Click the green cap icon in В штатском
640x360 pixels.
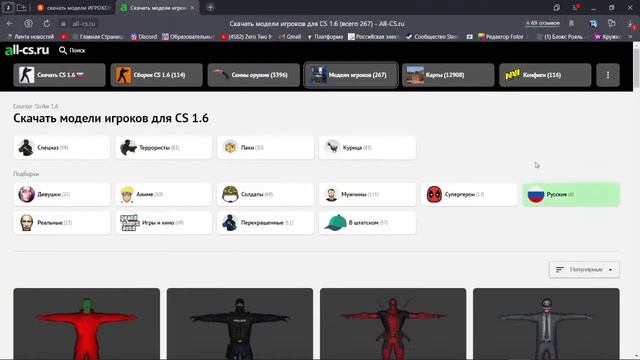pyautogui.click(x=336, y=222)
